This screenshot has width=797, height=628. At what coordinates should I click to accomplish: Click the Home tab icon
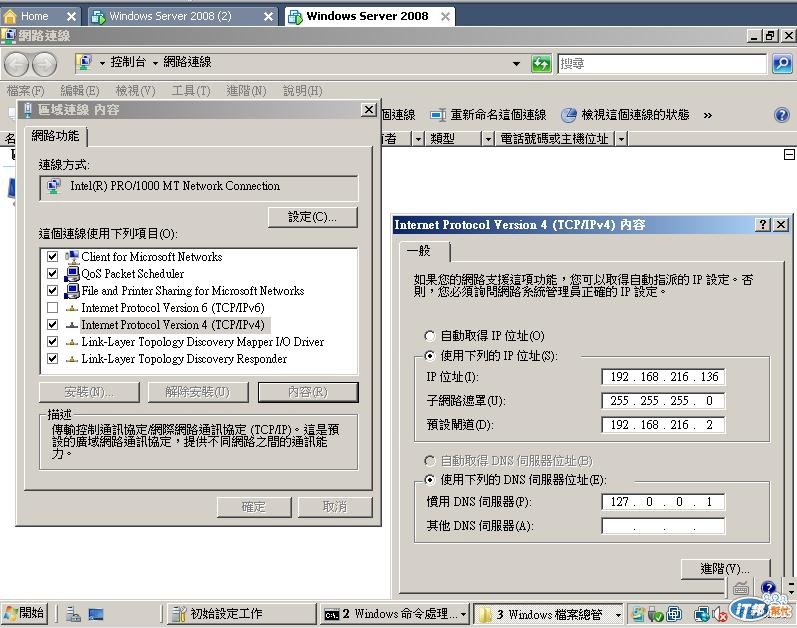(x=10, y=17)
